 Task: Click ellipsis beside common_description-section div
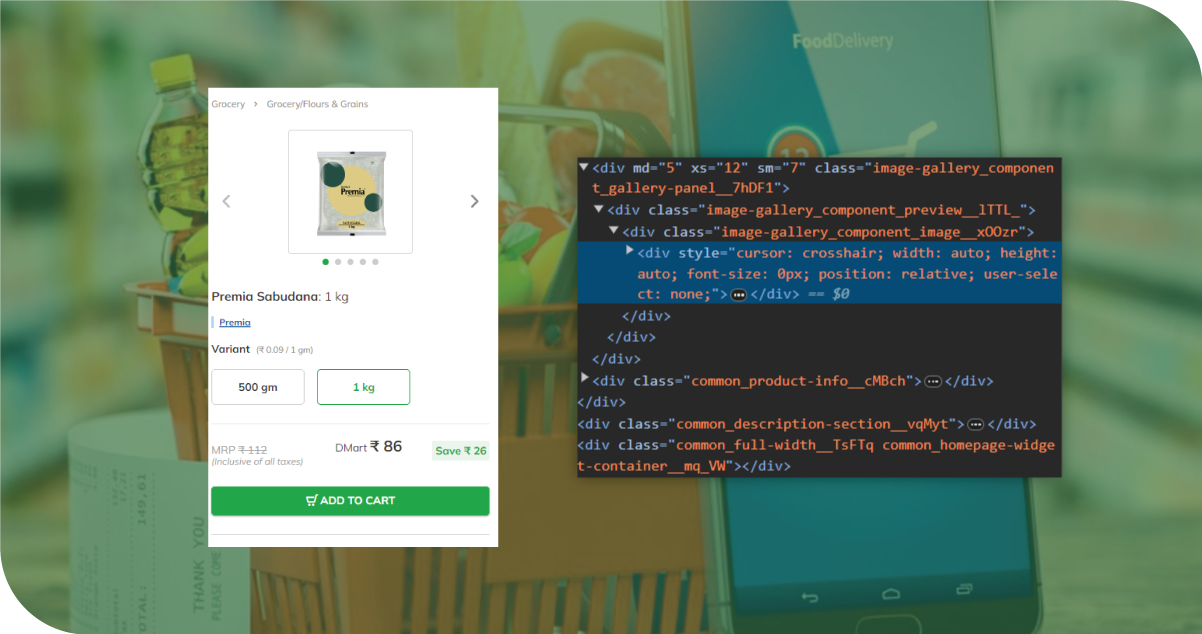976,424
